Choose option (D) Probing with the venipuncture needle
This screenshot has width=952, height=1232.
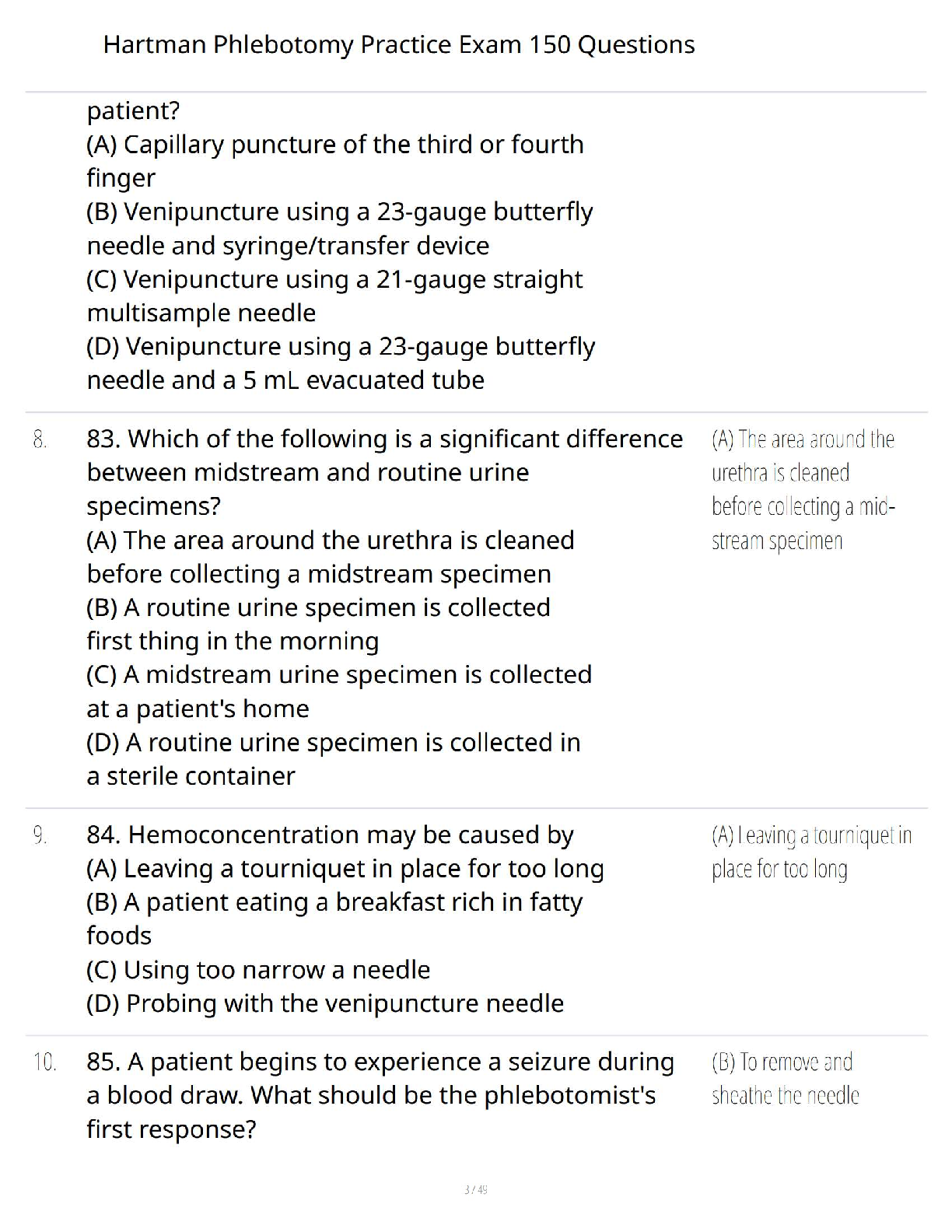[x=324, y=1003]
